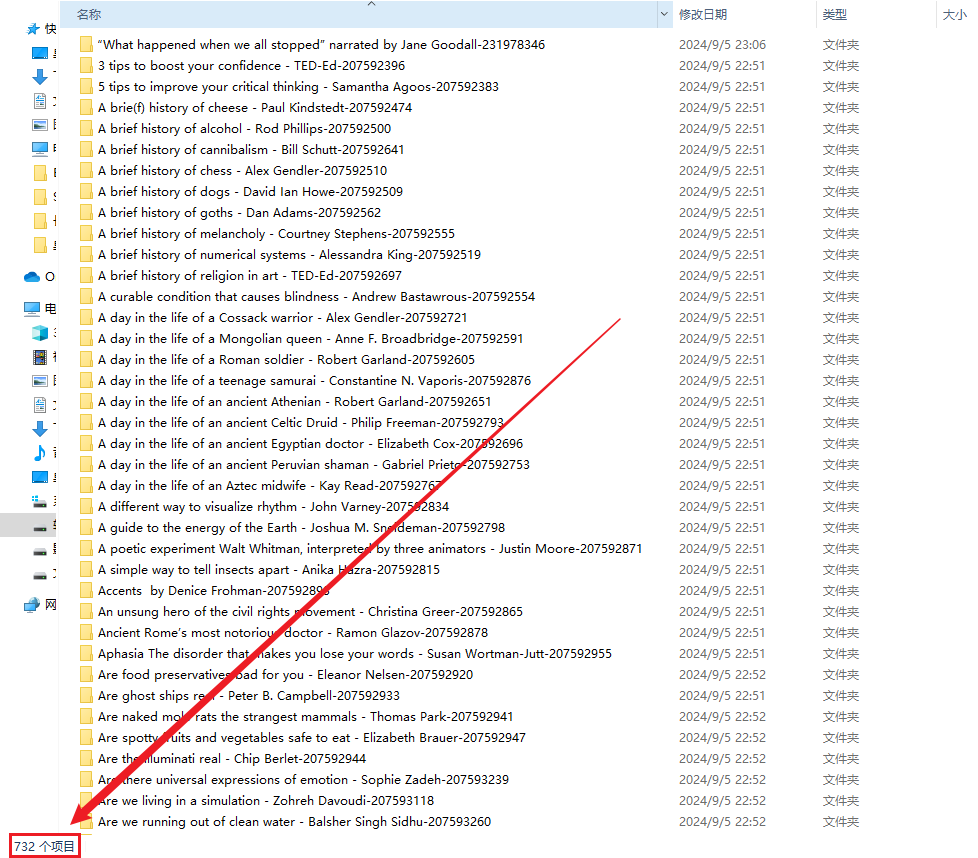Screen dimensions: 978x858
Task: Open the Network icon in sidebar
Action: click(x=32, y=605)
